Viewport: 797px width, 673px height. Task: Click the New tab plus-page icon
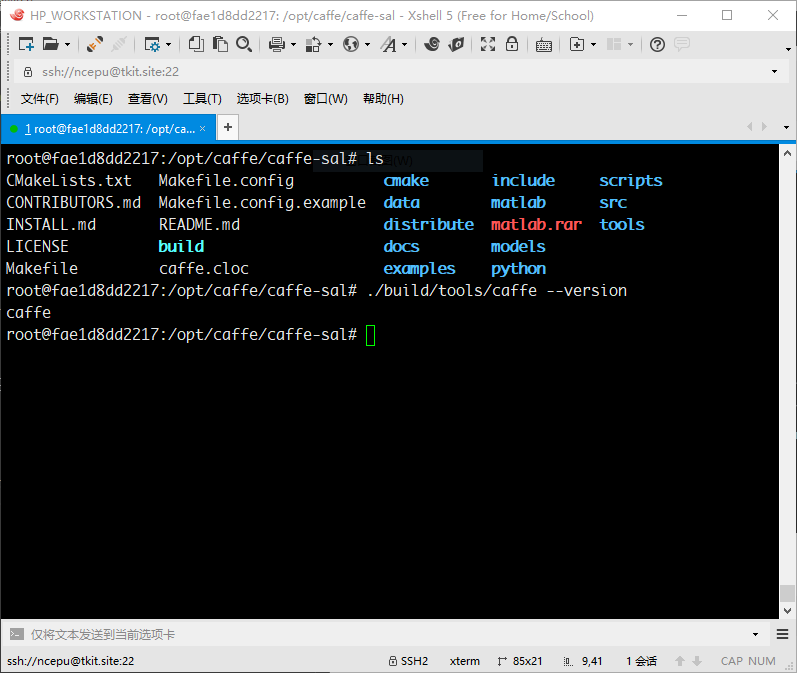(x=577, y=44)
